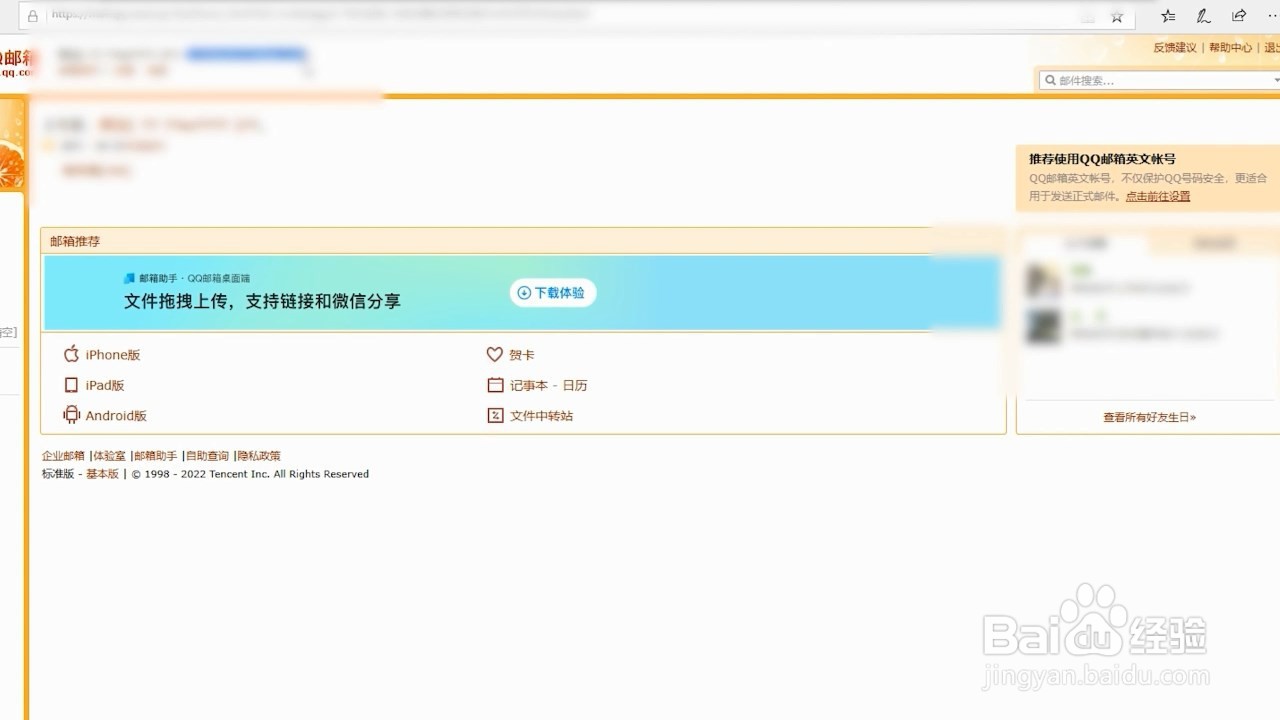Click the heart icon beside 贺卡
Screen dimensions: 1280x720
pyautogui.click(x=495, y=354)
